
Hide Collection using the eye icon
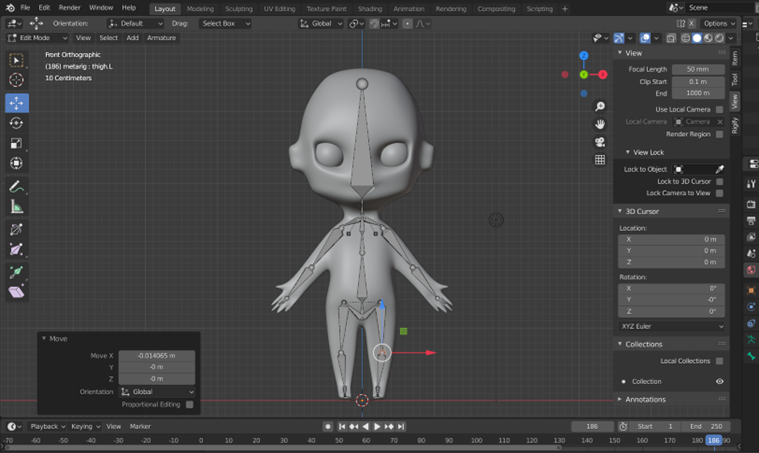(720, 381)
